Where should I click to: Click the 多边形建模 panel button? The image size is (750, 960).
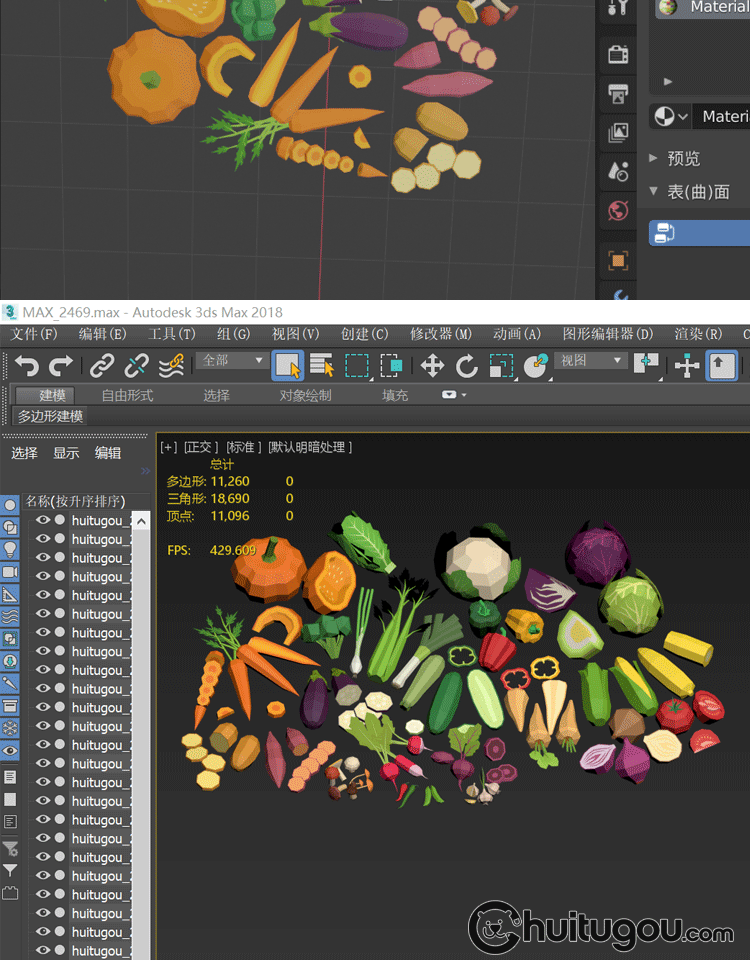point(50,416)
